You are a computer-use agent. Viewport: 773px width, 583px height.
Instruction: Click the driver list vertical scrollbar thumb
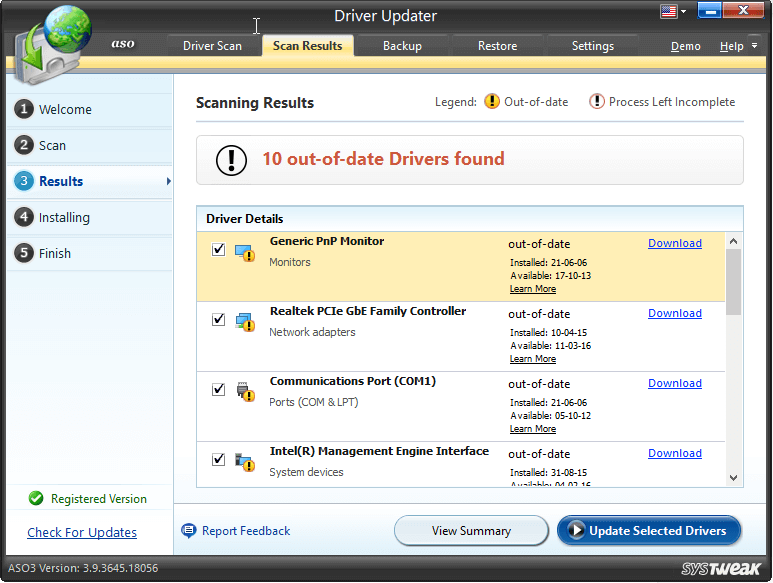(733, 280)
